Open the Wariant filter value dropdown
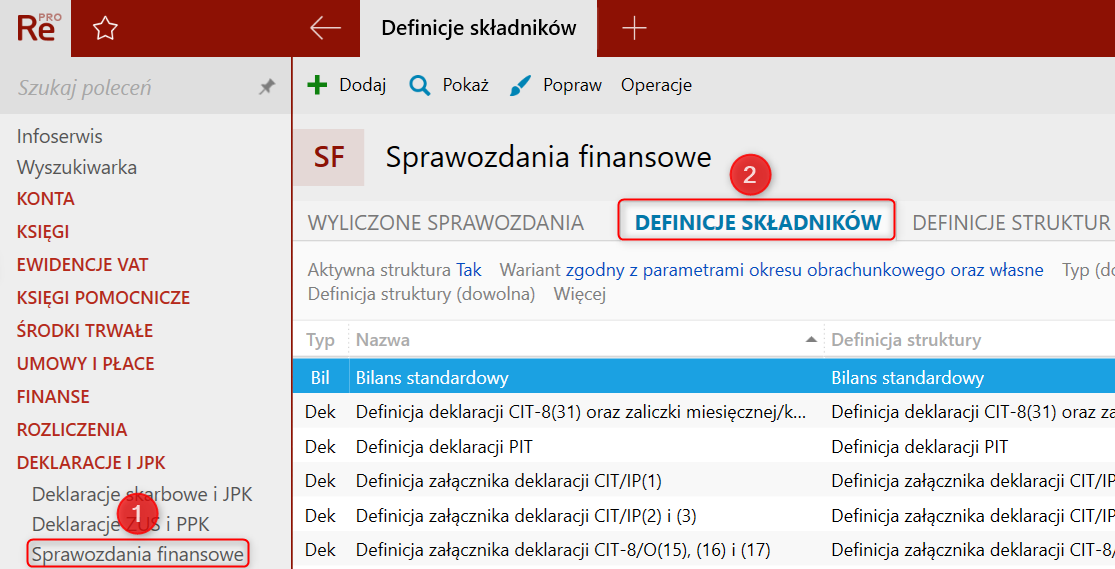The image size is (1115, 569). [804, 270]
